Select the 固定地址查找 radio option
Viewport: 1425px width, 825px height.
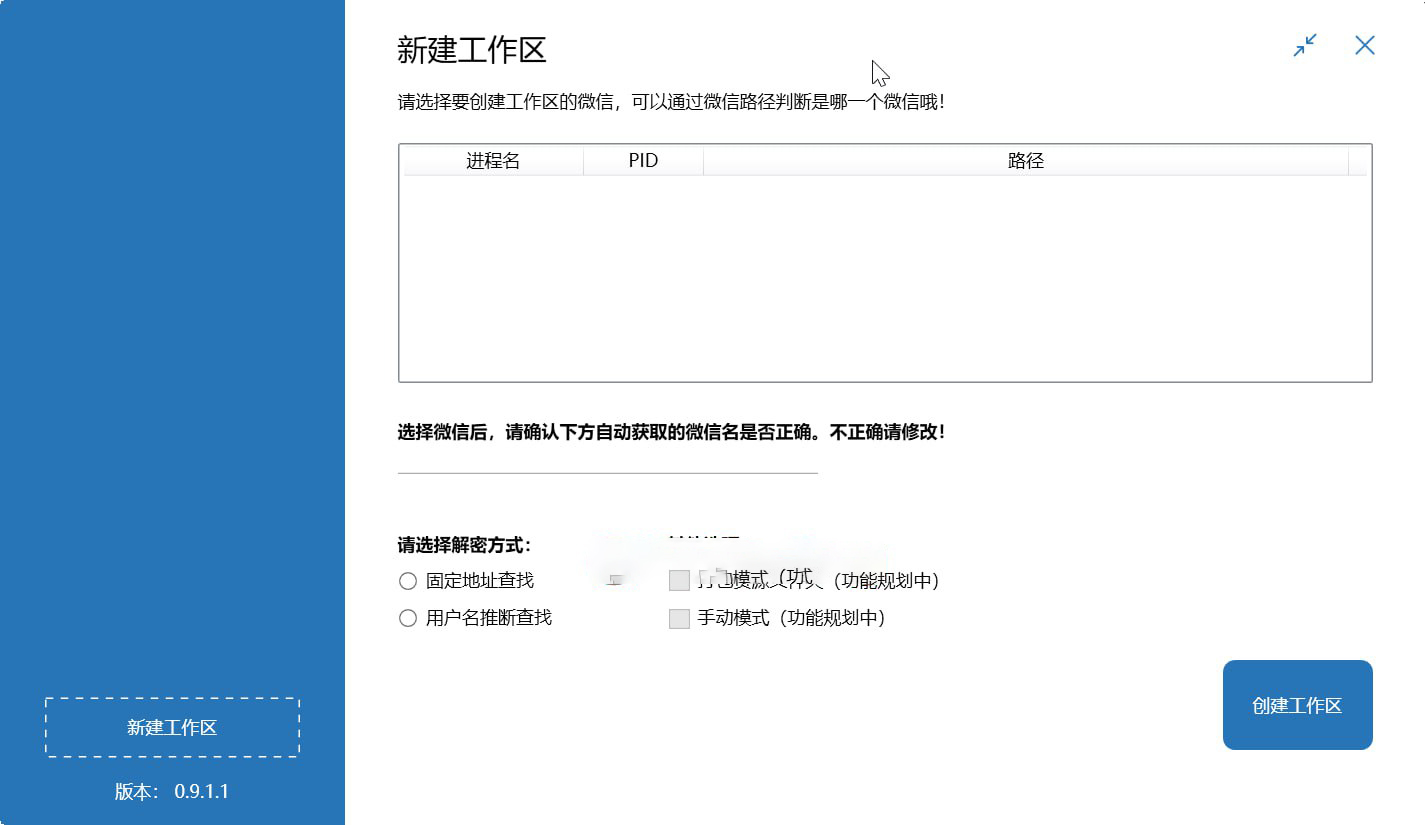(x=408, y=581)
